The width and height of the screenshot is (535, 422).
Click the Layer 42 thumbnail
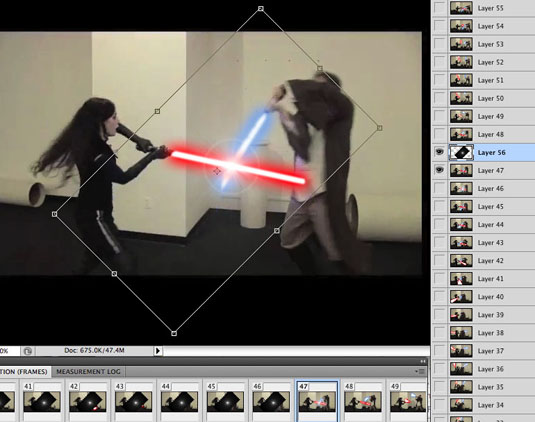[461, 261]
